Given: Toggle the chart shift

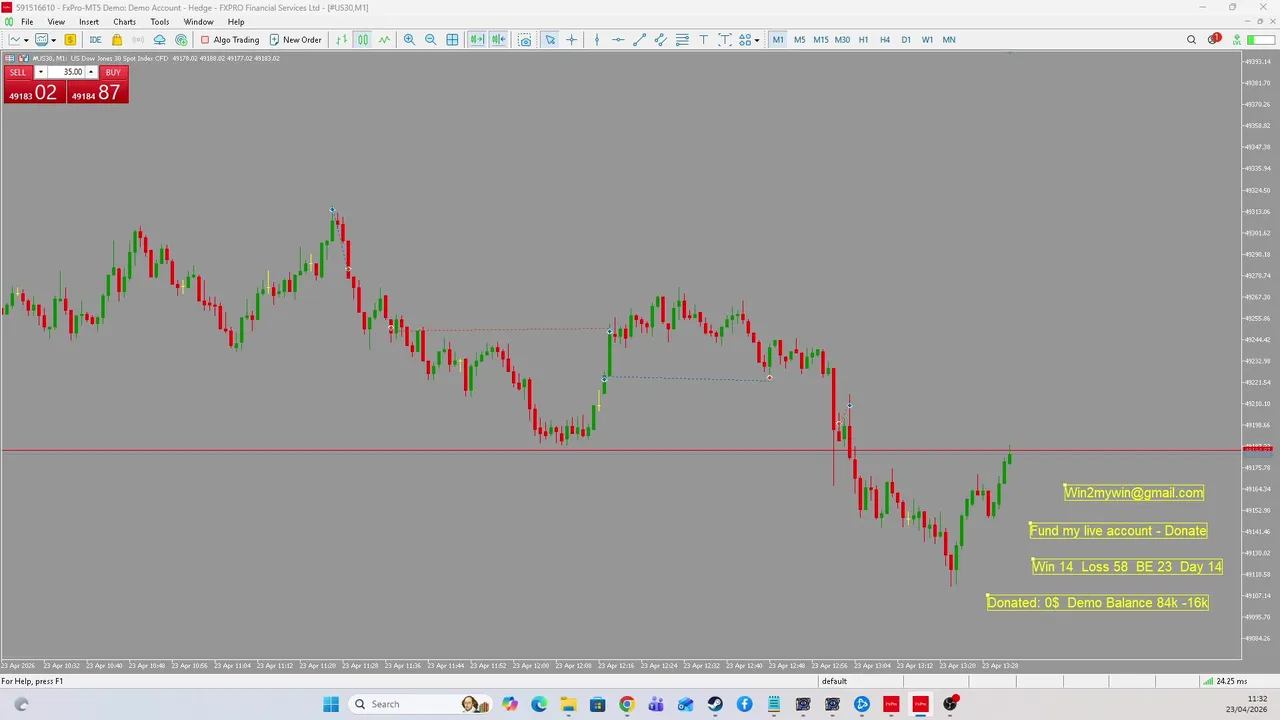Looking at the screenshot, I should 498,40.
